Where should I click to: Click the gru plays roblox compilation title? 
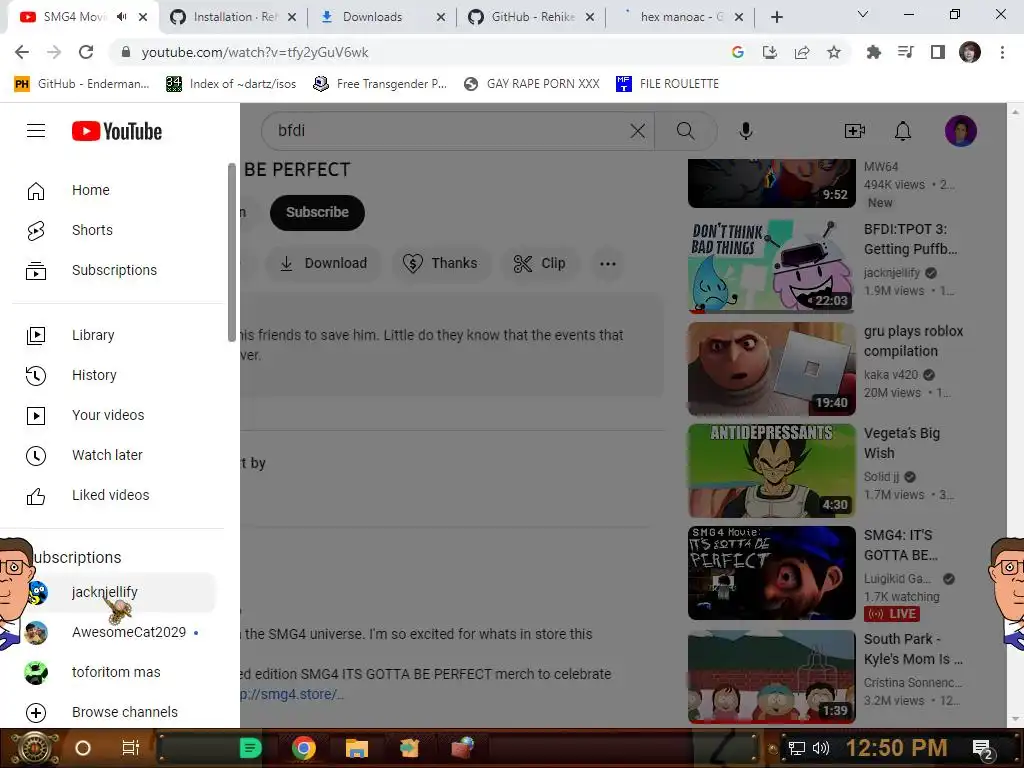pyautogui.click(x=913, y=341)
